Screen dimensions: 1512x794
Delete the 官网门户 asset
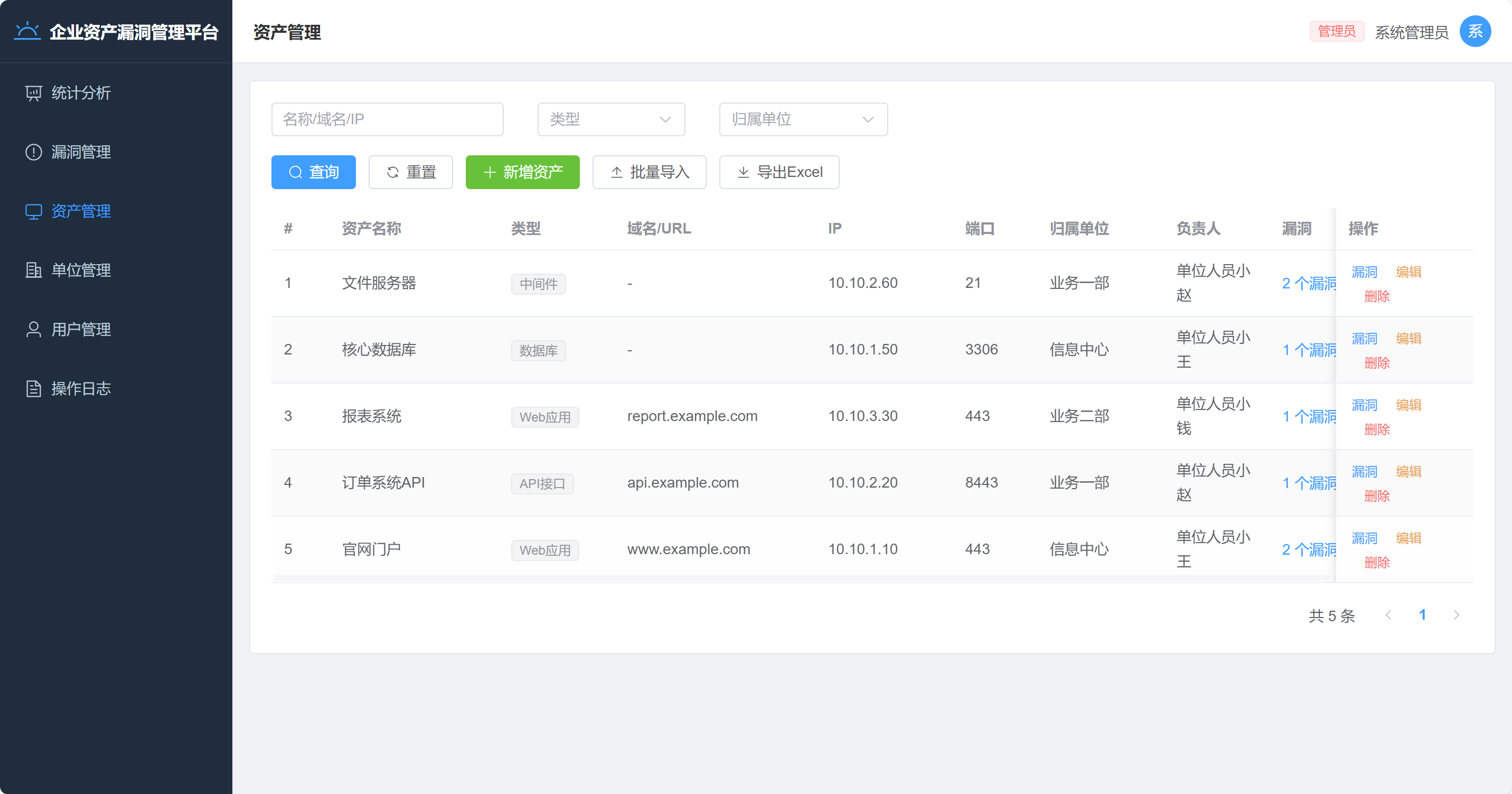pos(1377,563)
